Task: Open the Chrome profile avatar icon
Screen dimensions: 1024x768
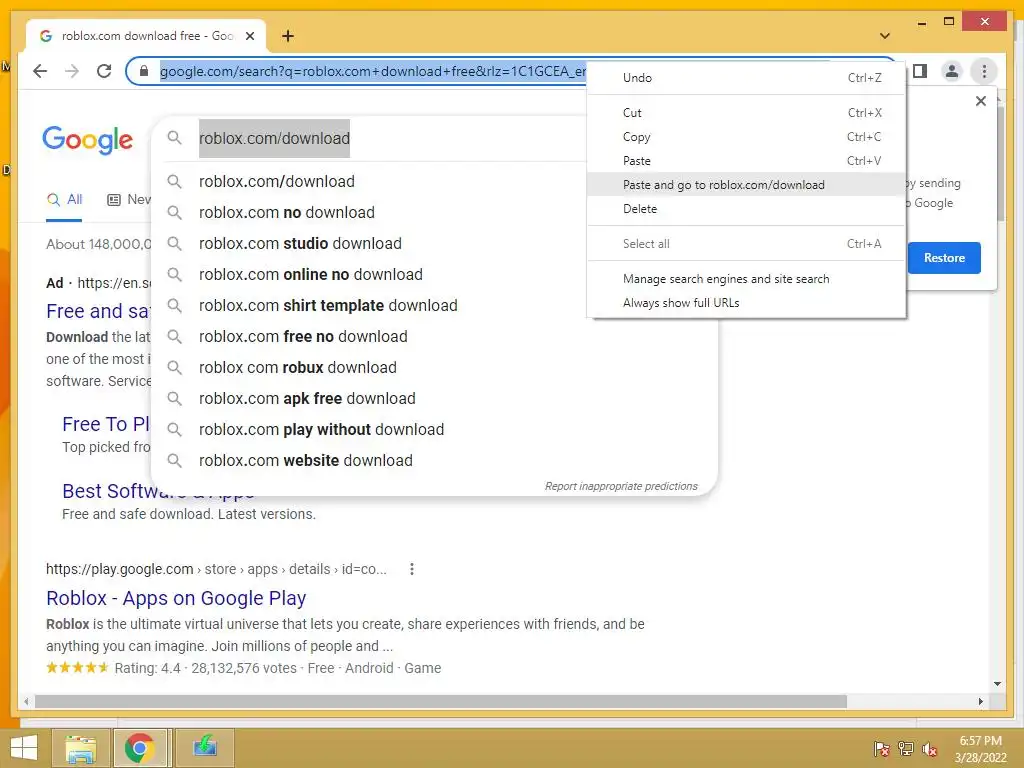Action: click(x=952, y=71)
